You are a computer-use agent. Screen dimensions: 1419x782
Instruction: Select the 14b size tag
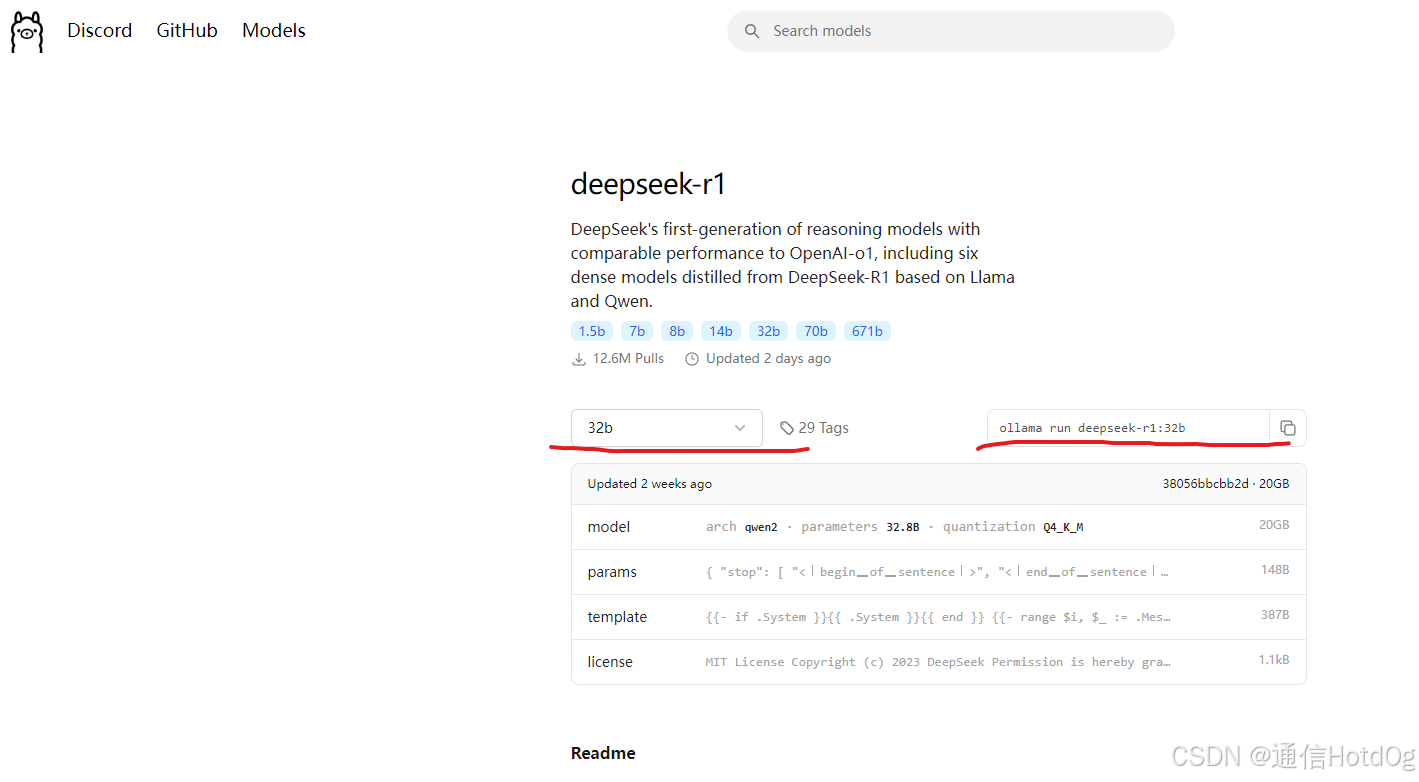(721, 331)
